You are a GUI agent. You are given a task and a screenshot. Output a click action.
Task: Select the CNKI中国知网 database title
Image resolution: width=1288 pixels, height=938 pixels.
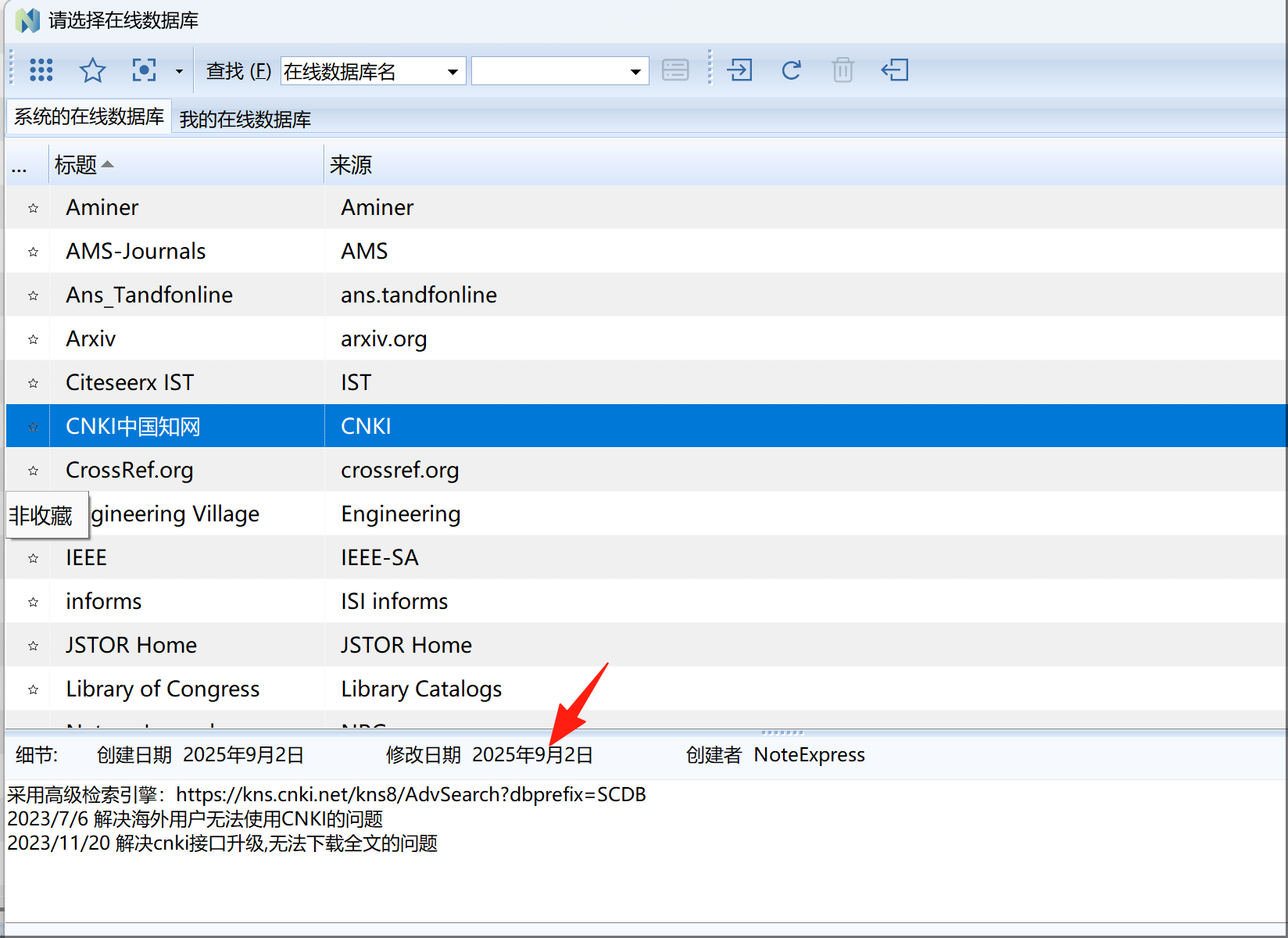click(x=133, y=426)
